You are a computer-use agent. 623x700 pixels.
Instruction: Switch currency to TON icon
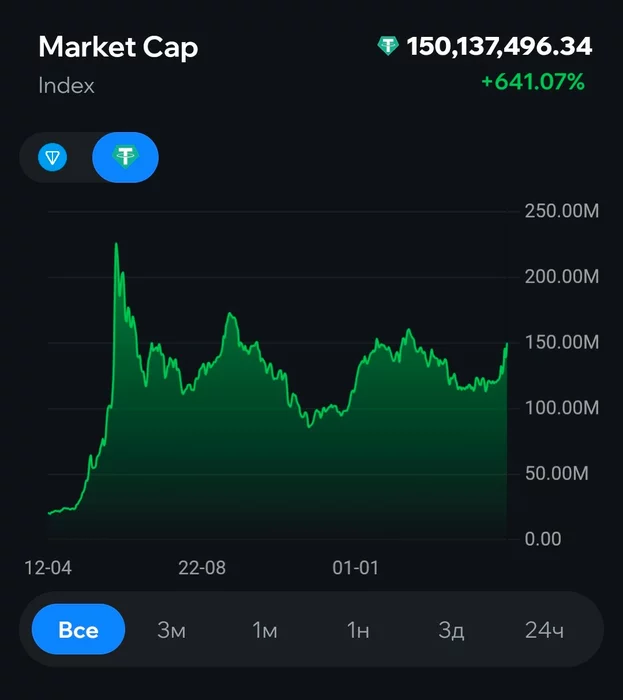pos(52,157)
